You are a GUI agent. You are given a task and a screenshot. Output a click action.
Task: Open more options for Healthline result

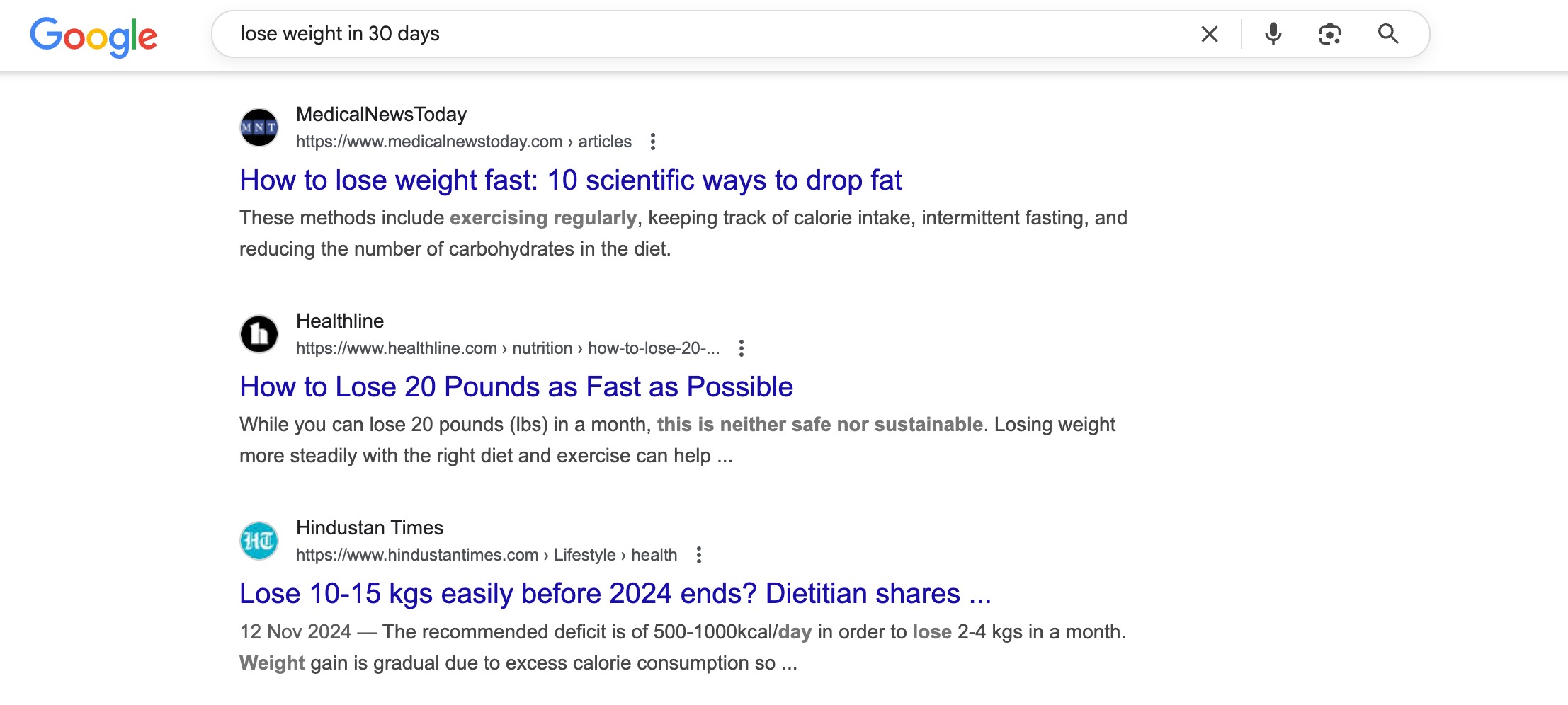[741, 348]
